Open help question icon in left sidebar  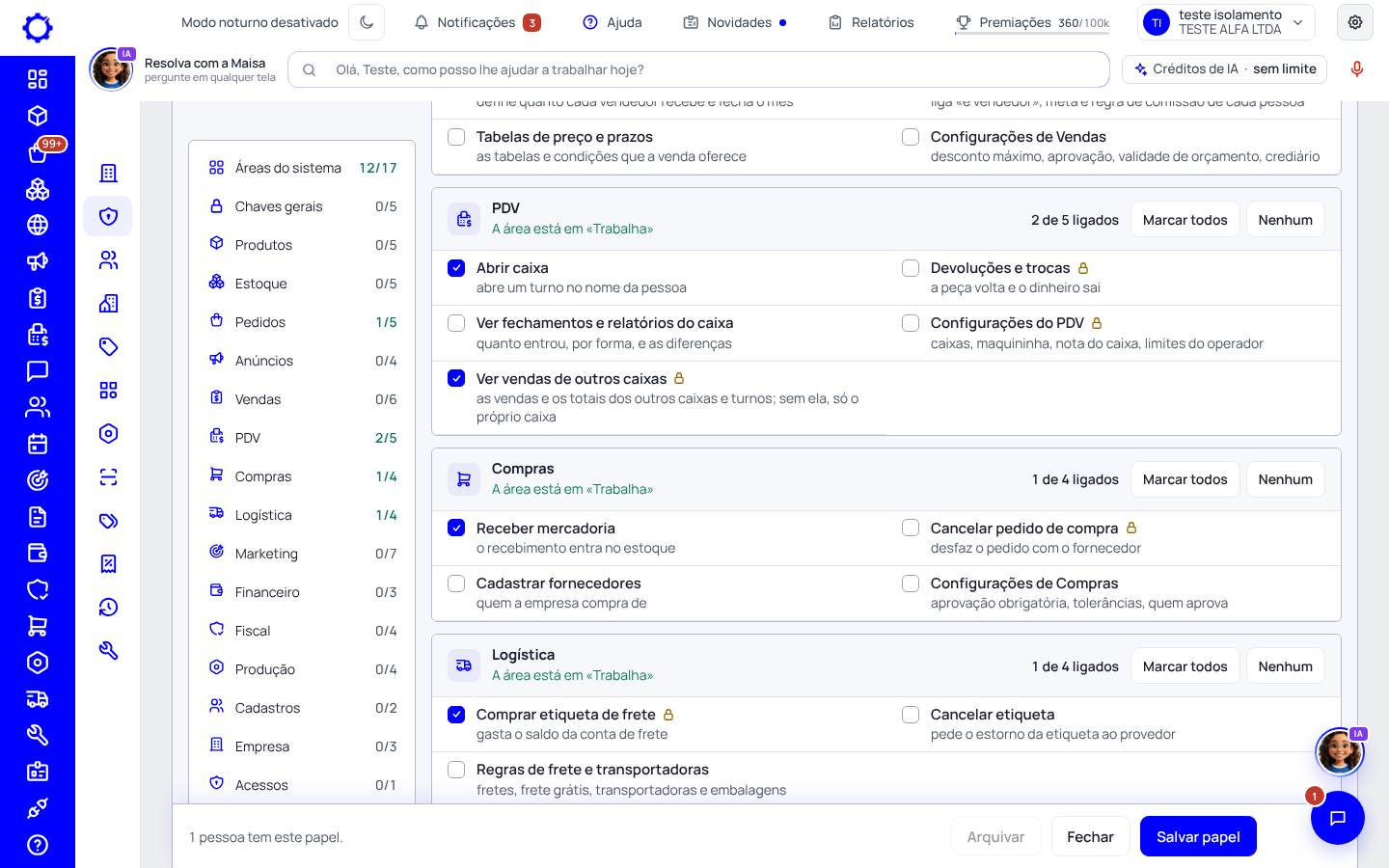[x=38, y=845]
